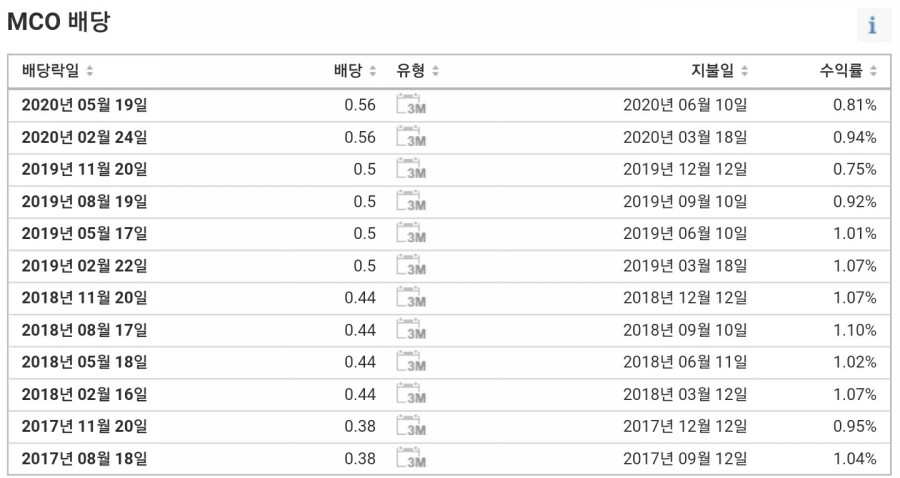Click the 지불일 header label

coord(712,71)
